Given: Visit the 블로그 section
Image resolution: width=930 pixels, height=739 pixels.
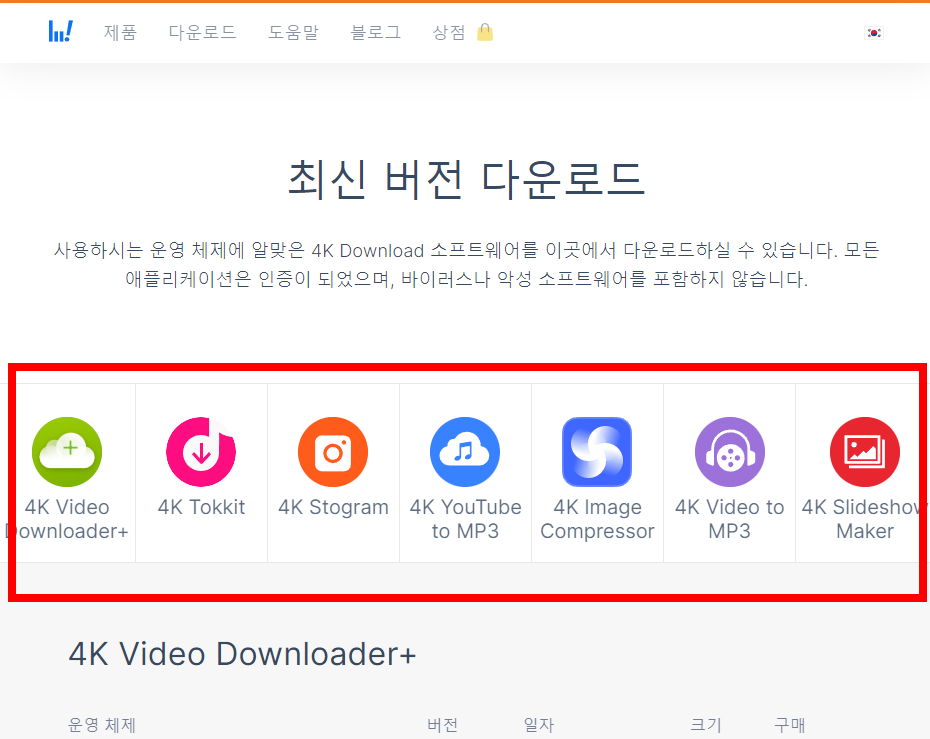Looking at the screenshot, I should (x=376, y=32).
